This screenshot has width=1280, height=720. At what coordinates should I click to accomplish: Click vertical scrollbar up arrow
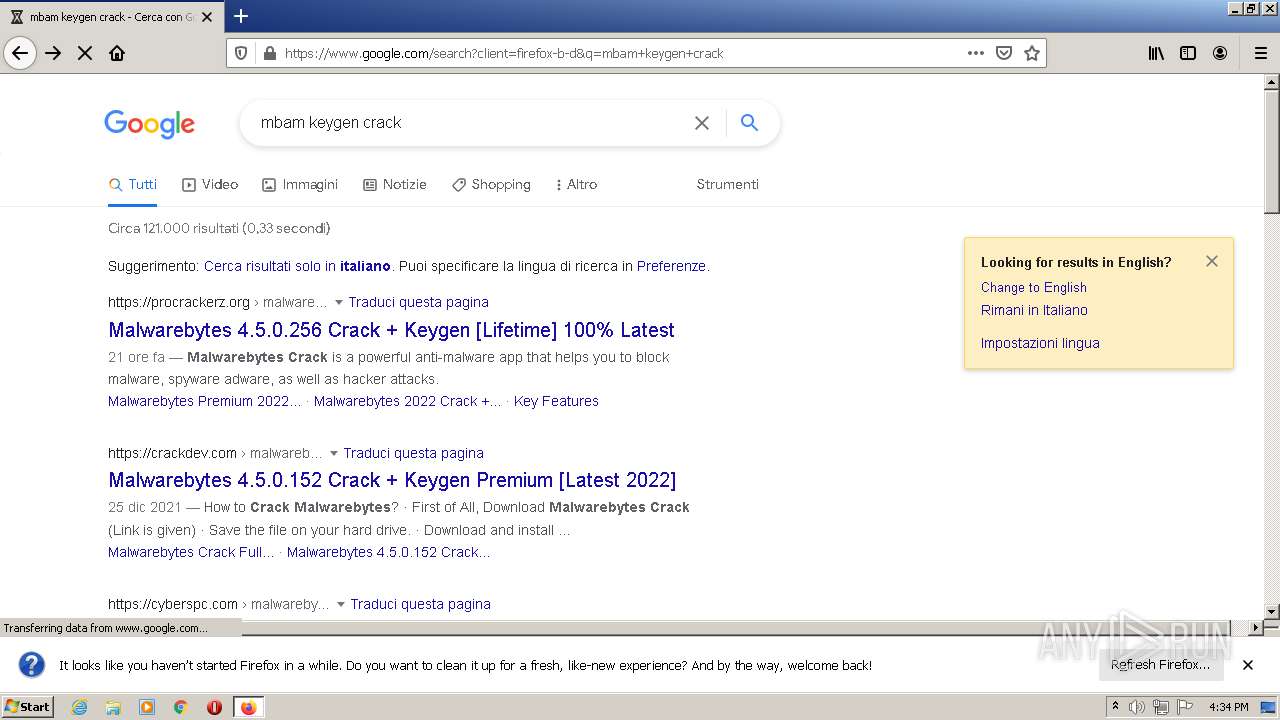(x=1272, y=83)
